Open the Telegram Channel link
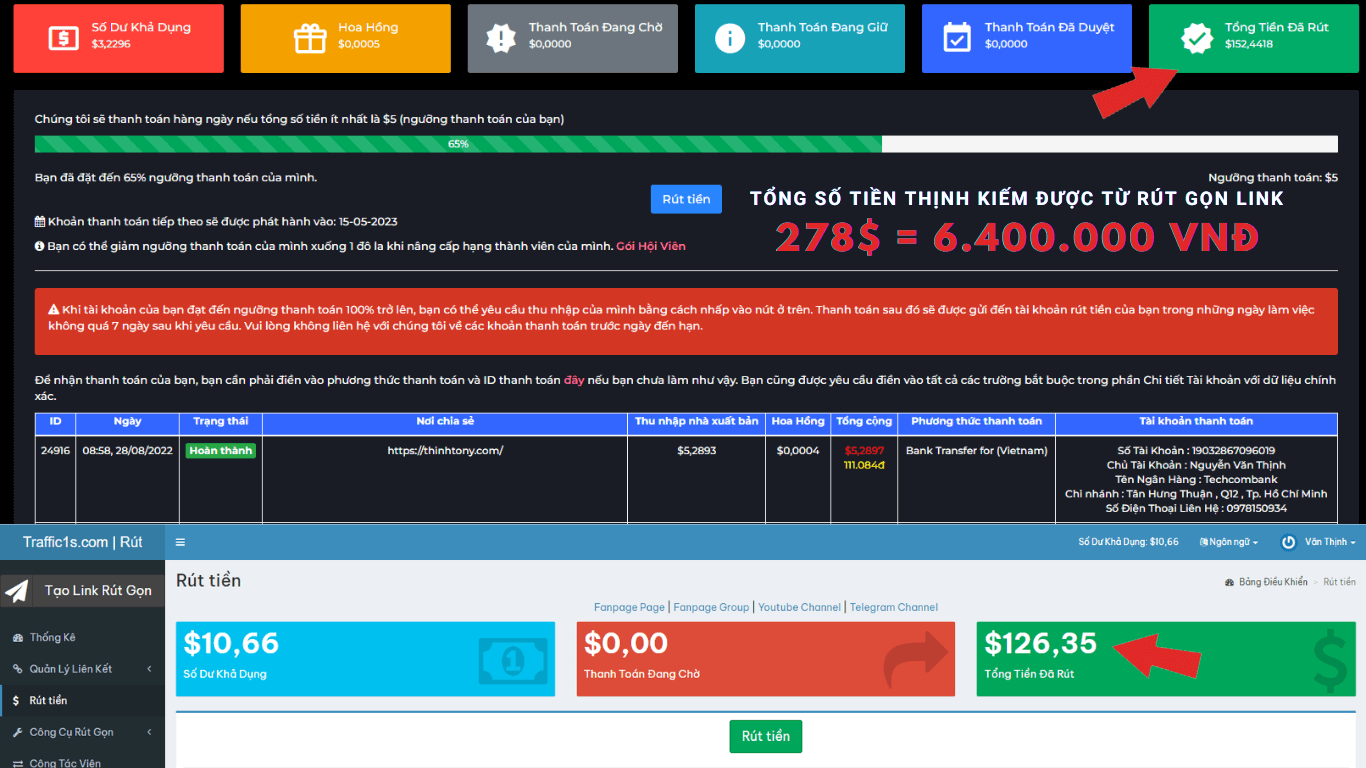The image size is (1366, 768). click(893, 607)
